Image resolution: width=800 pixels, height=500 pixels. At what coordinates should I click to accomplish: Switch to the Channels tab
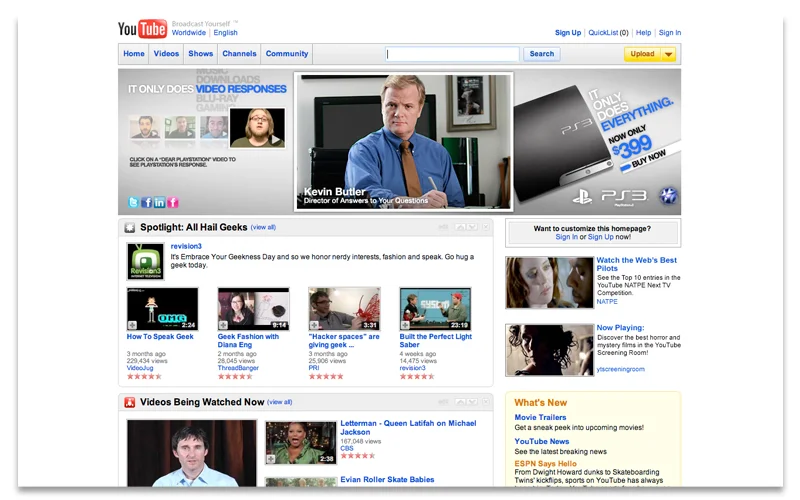[x=239, y=54]
